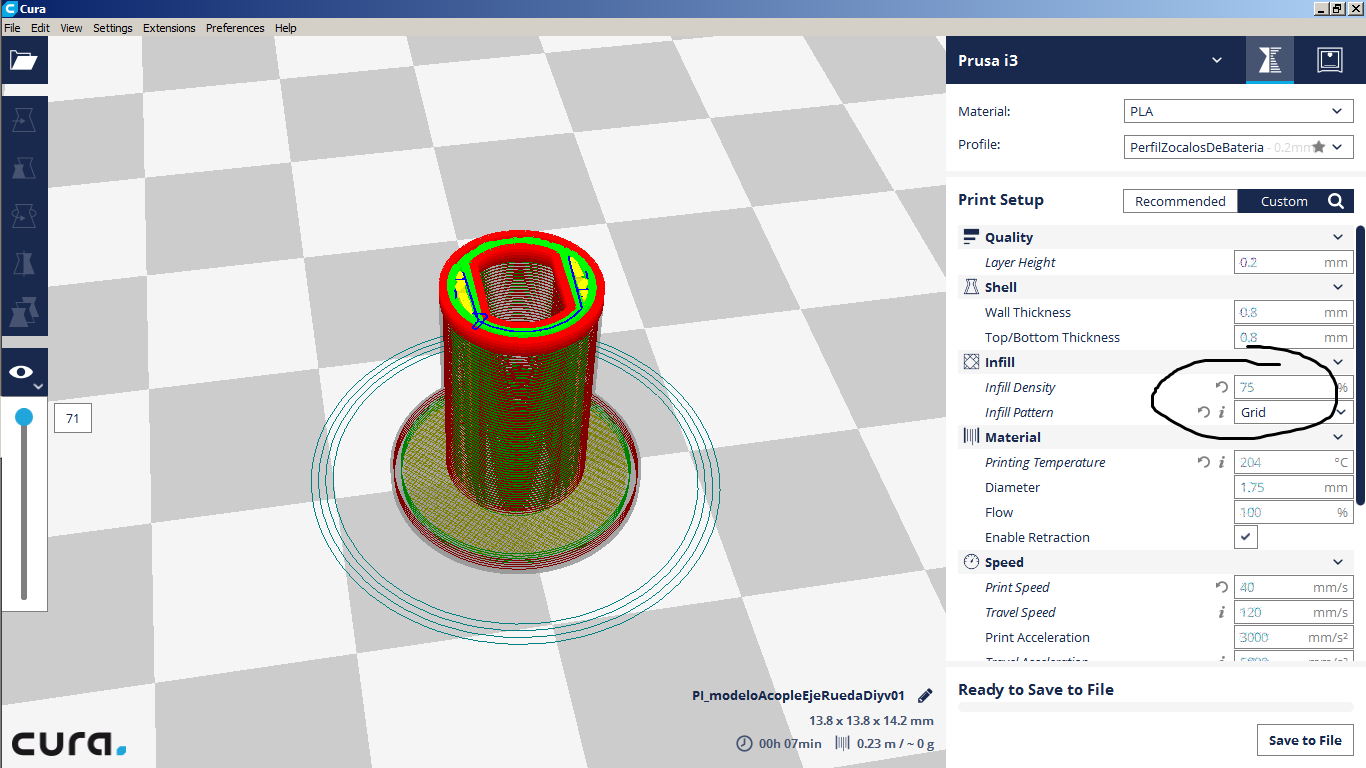Open the view mode eye menu
1366x768 pixels.
click(23, 372)
